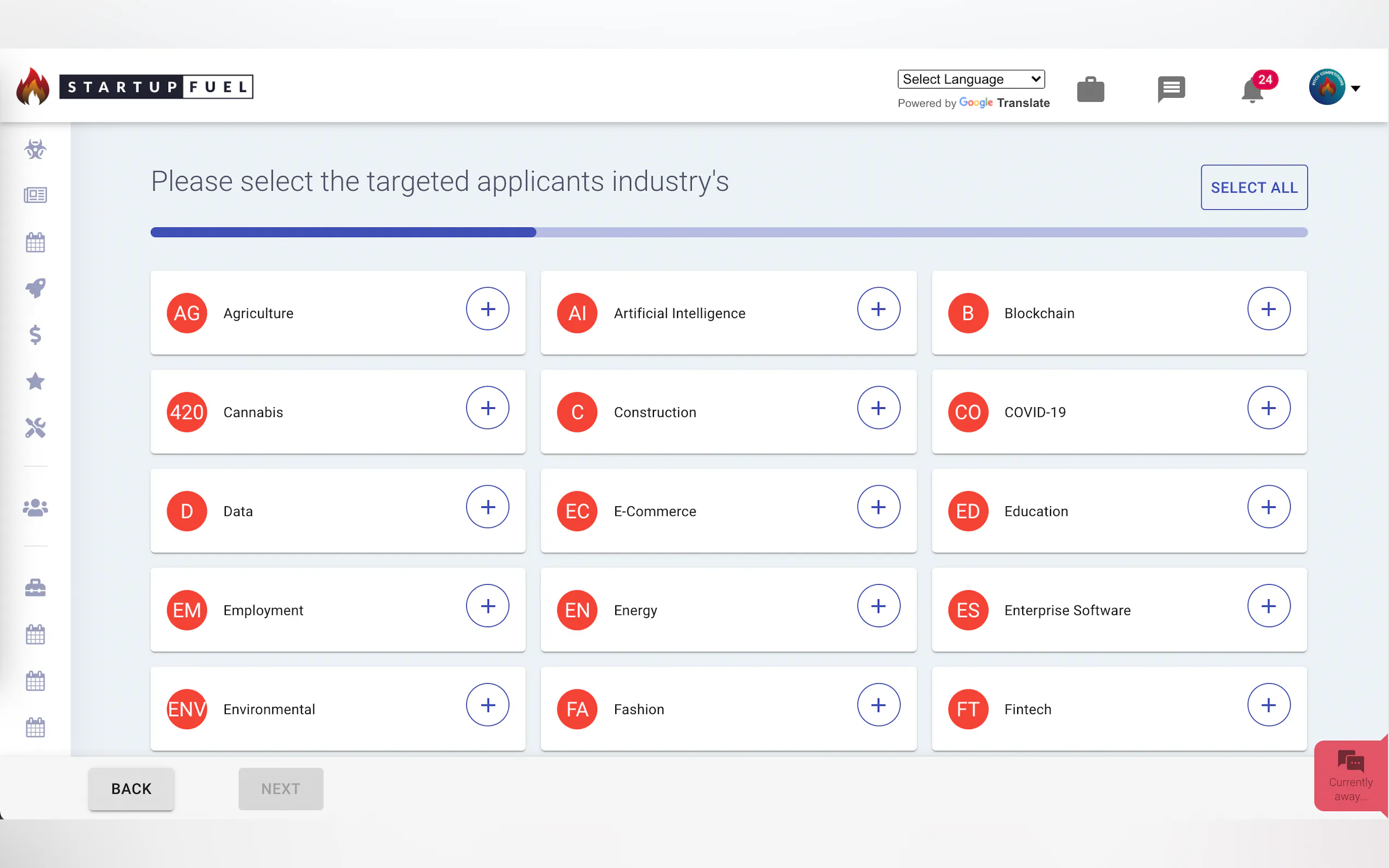Image resolution: width=1389 pixels, height=868 pixels.
Task: Open the Currently away chat widget
Action: pos(1350,776)
